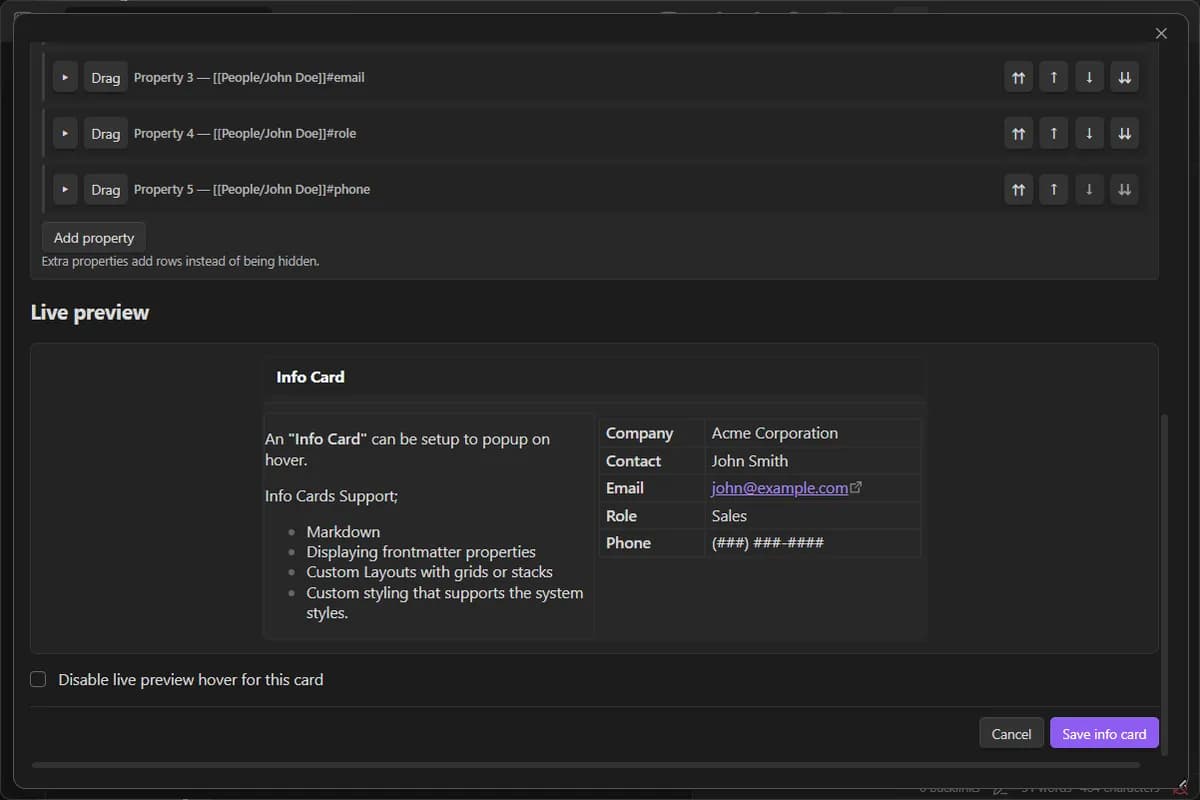Click Displaying frontmatter properties bullet
Screen dimensions: 1200x800
click(421, 552)
